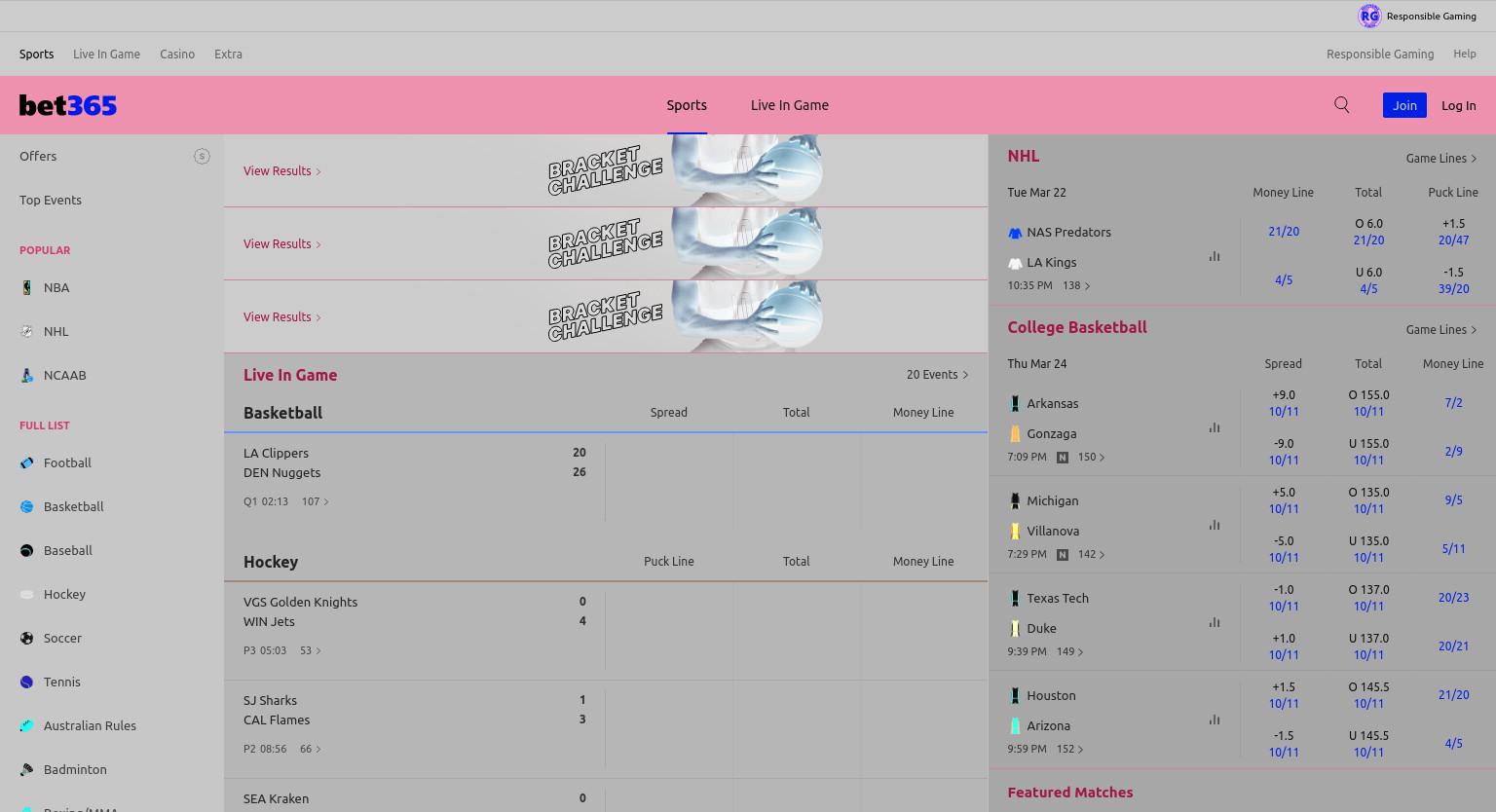Open the Extra menu item
Screen dimensions: 1496x812
coord(228,54)
